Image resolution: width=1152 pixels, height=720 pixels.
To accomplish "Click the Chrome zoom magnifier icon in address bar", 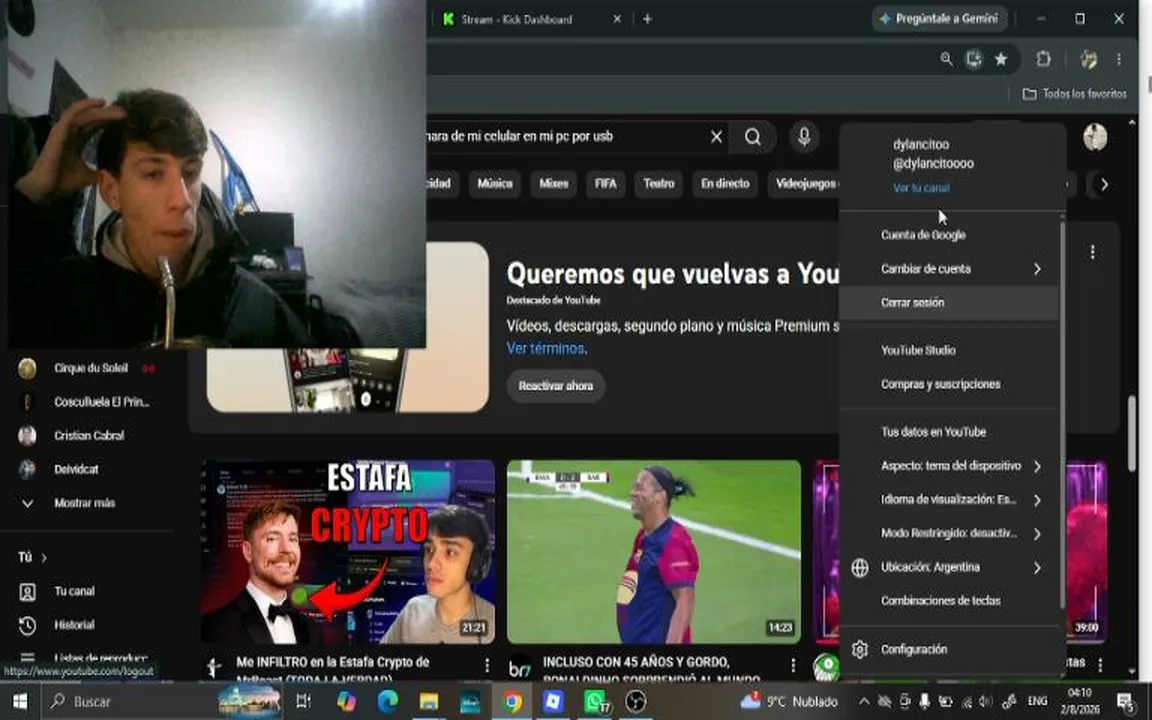I will [946, 59].
